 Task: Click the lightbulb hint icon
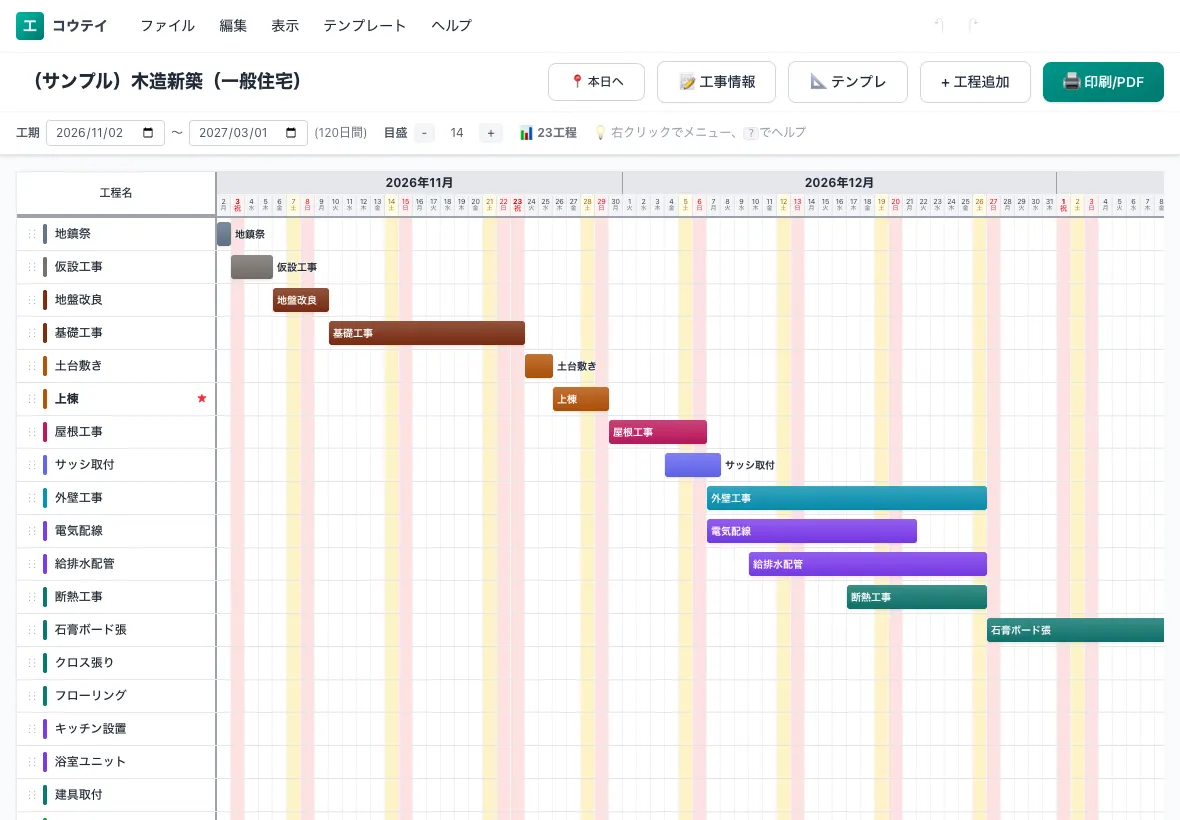tap(600, 133)
